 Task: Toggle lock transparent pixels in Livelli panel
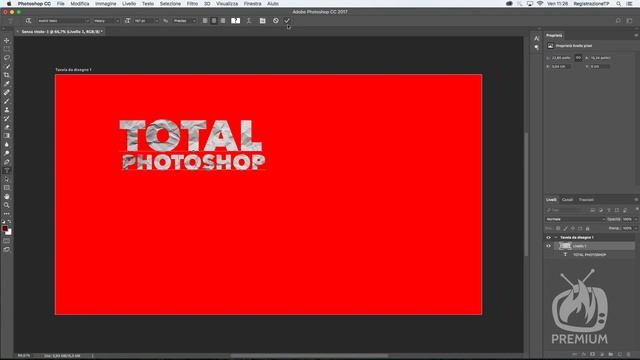coord(558,228)
